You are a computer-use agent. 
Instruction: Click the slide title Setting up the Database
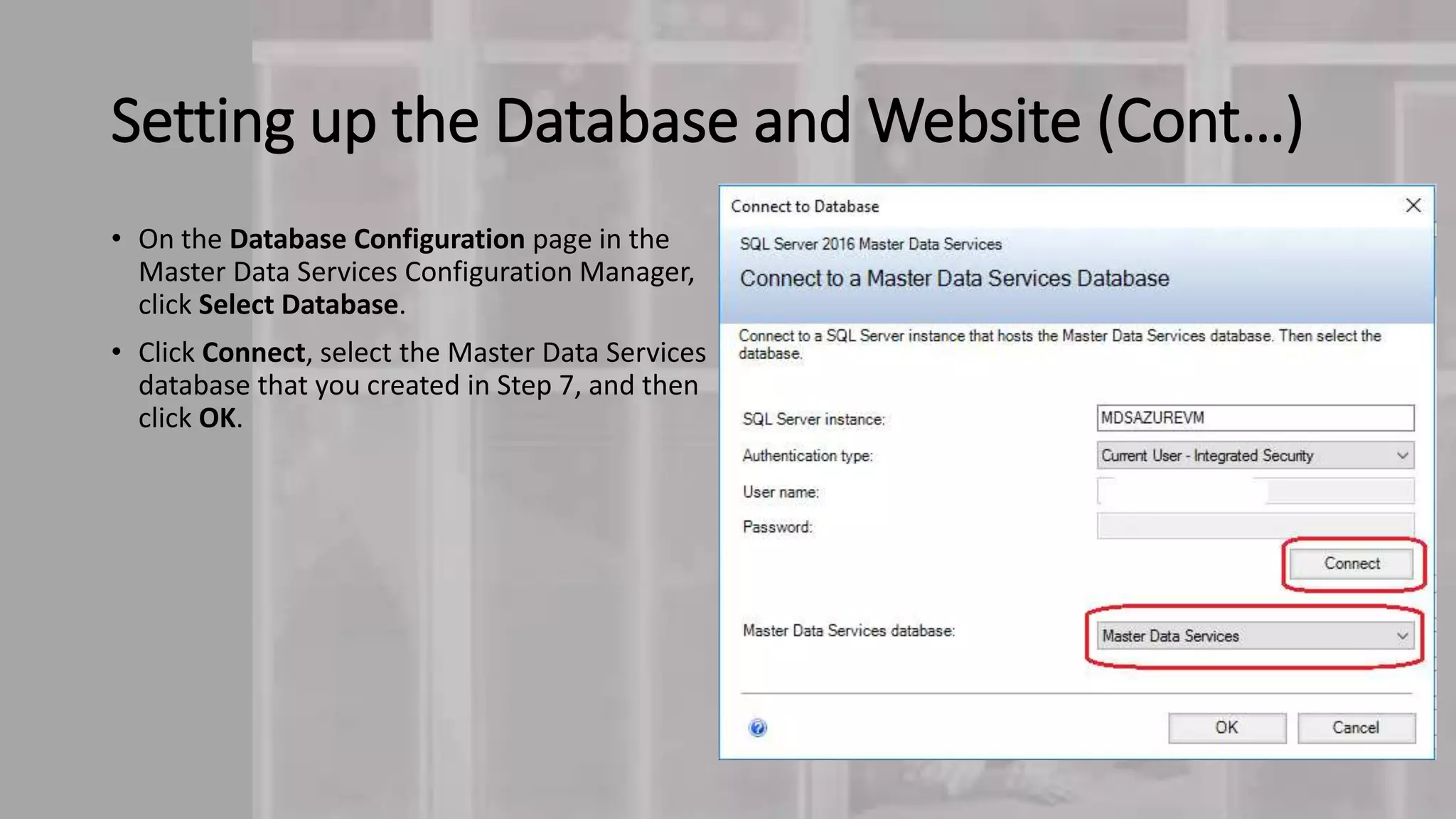(706, 121)
